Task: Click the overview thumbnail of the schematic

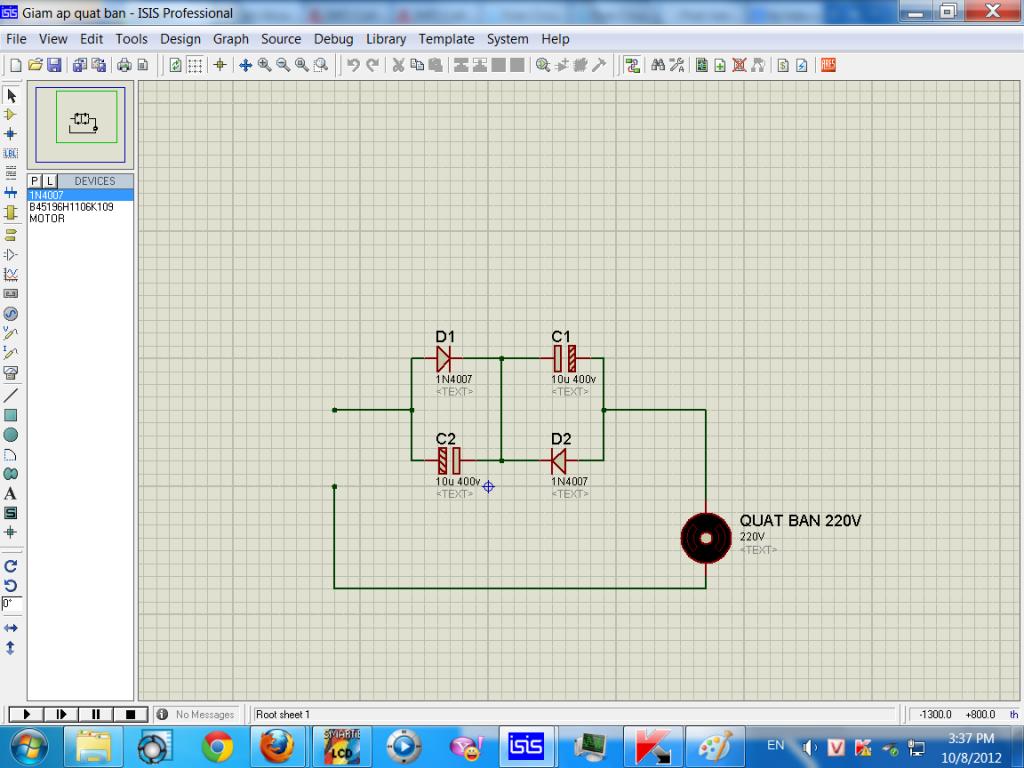Action: (81, 124)
